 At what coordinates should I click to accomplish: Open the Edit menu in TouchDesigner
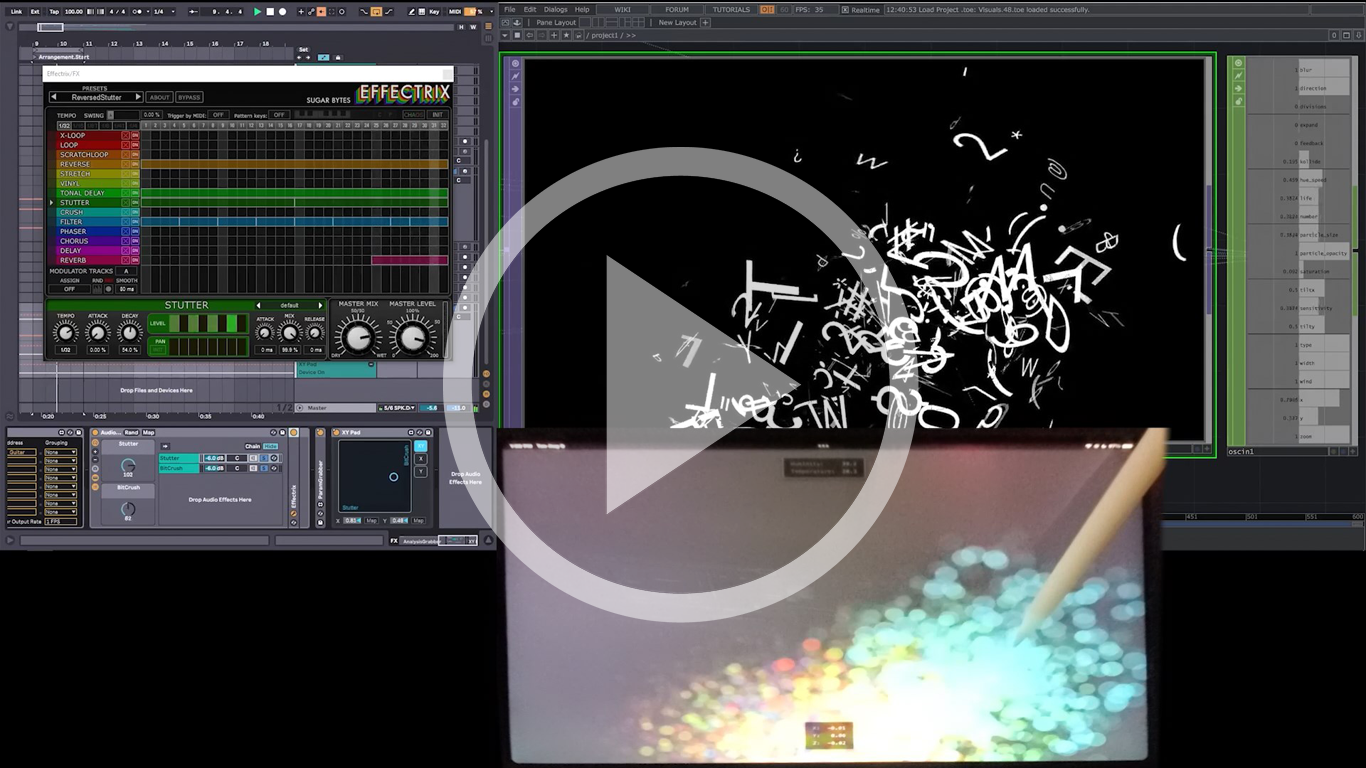pos(530,9)
